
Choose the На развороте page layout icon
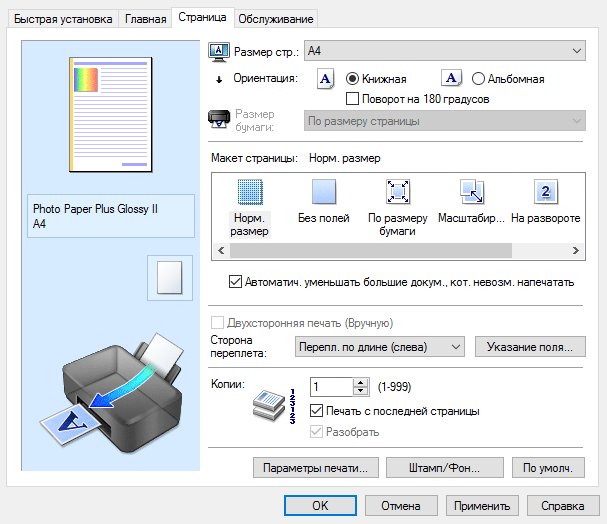(546, 191)
